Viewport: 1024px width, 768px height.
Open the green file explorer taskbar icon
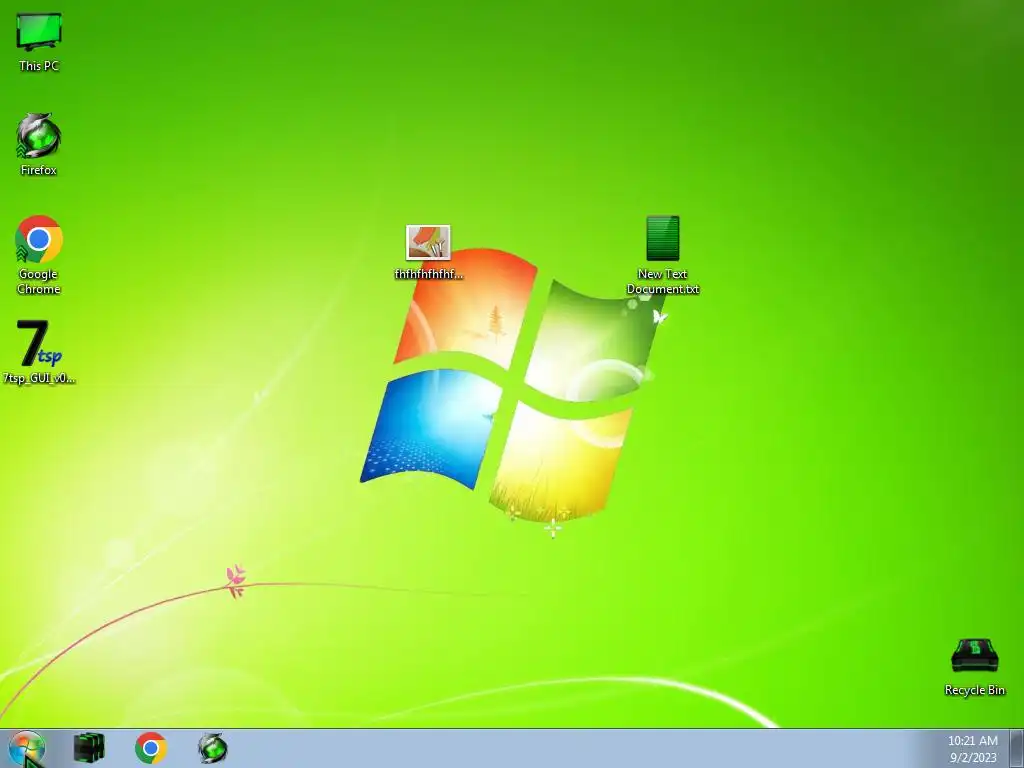point(89,748)
